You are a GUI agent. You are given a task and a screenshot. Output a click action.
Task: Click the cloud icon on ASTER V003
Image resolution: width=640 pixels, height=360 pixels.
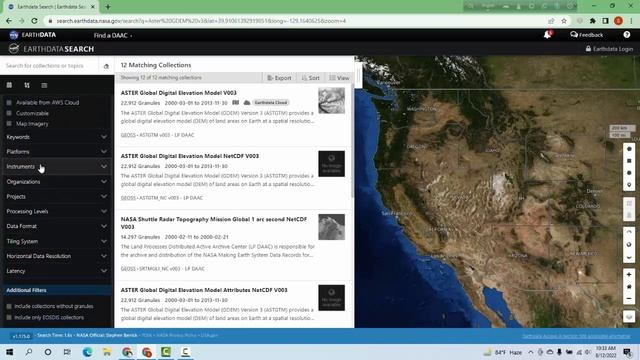tap(247, 103)
